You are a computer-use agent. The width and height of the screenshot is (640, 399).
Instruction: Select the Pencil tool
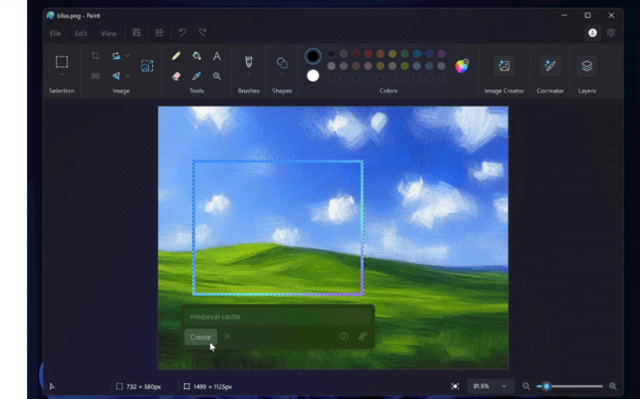click(x=176, y=56)
